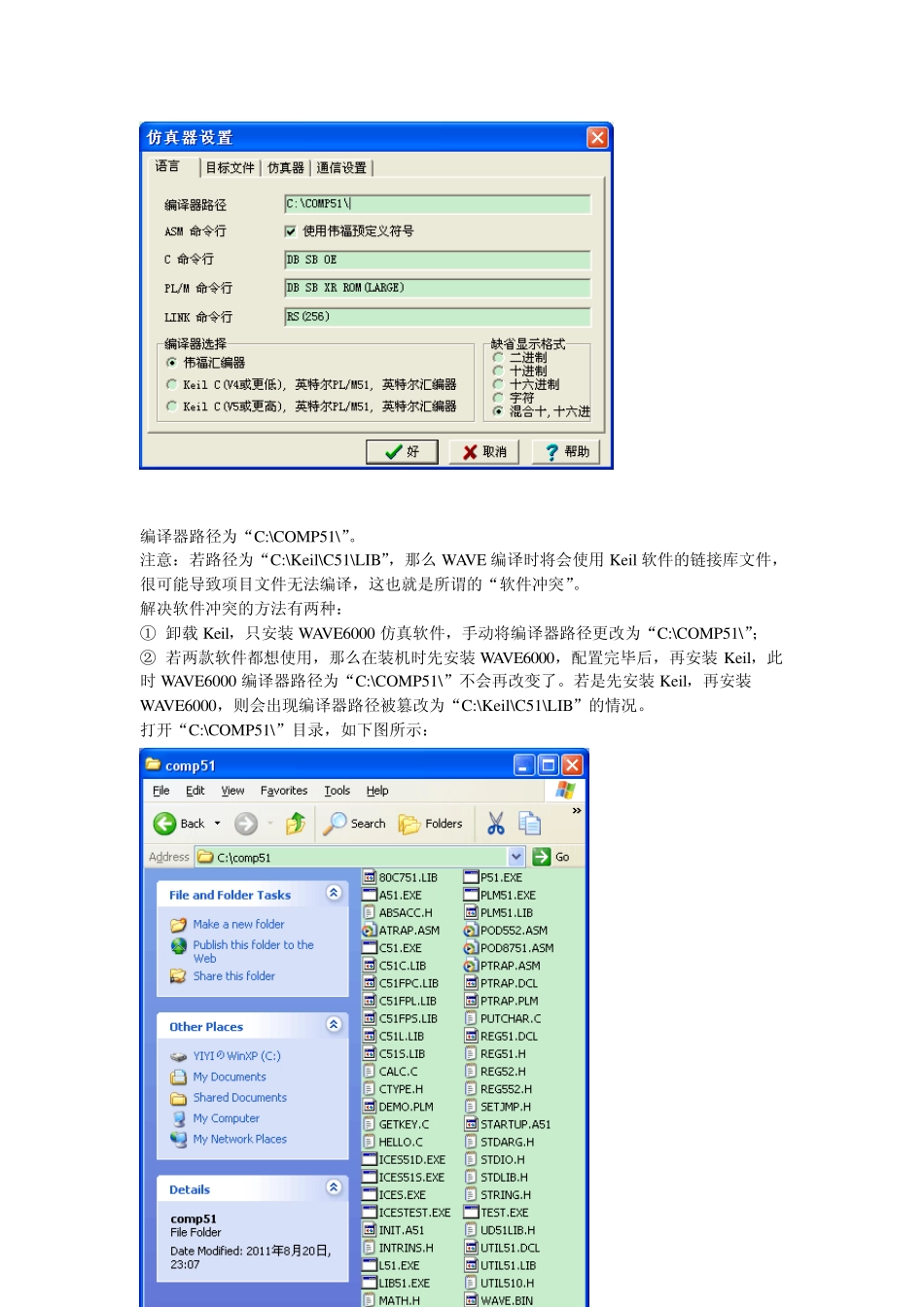The width and height of the screenshot is (924, 1307).
Task: Click the 帮助 help button
Action: (567, 451)
